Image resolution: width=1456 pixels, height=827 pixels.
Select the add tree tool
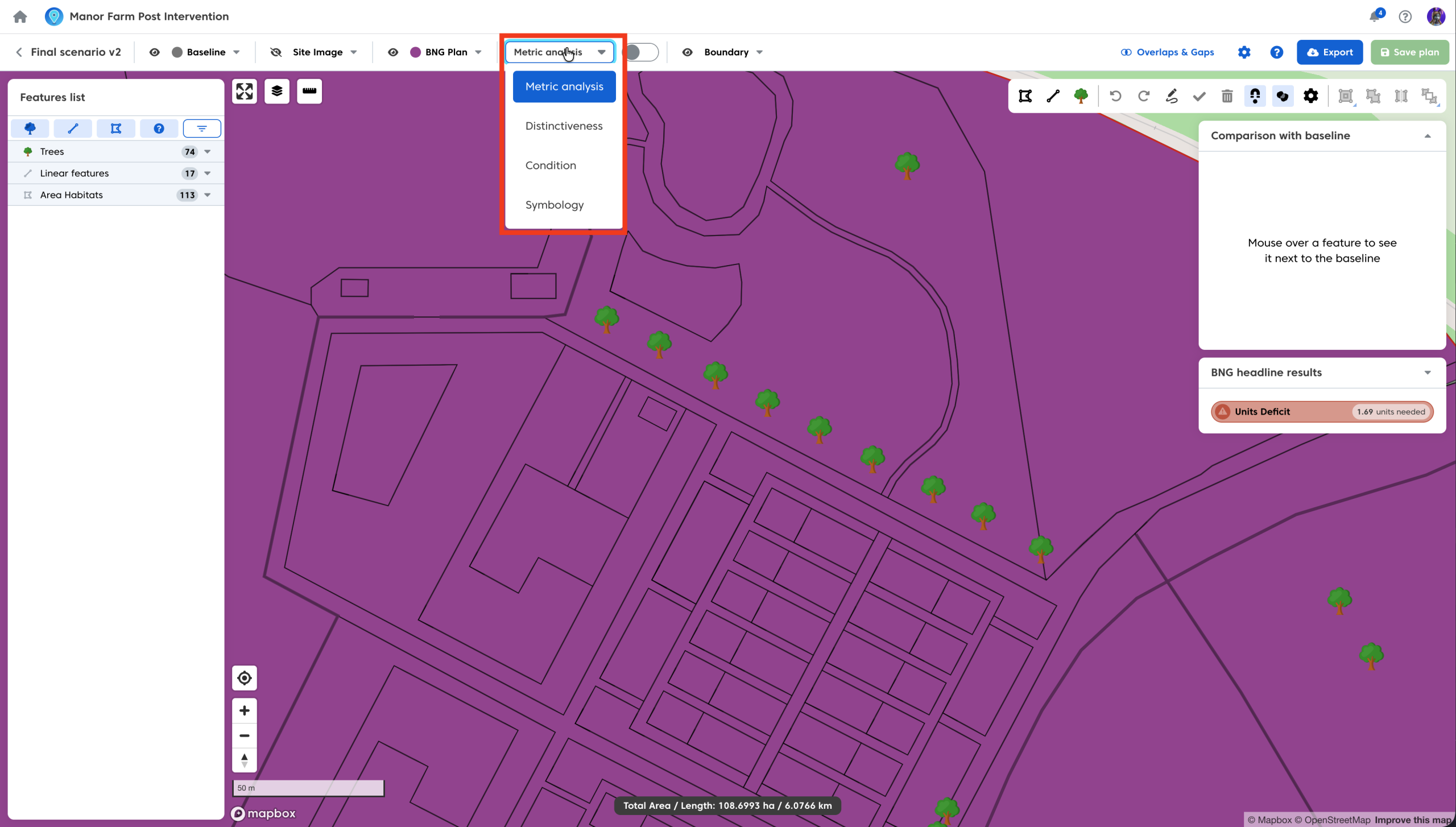click(x=1081, y=96)
